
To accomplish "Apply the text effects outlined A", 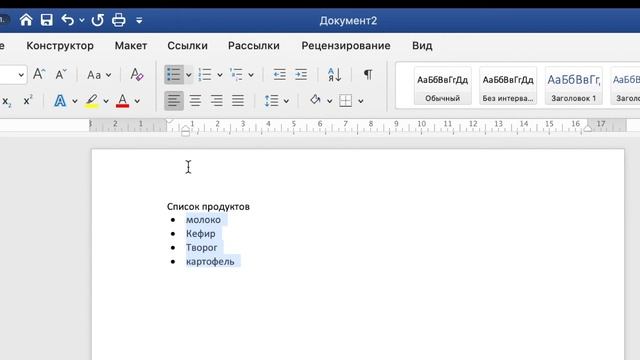I will coord(60,100).
